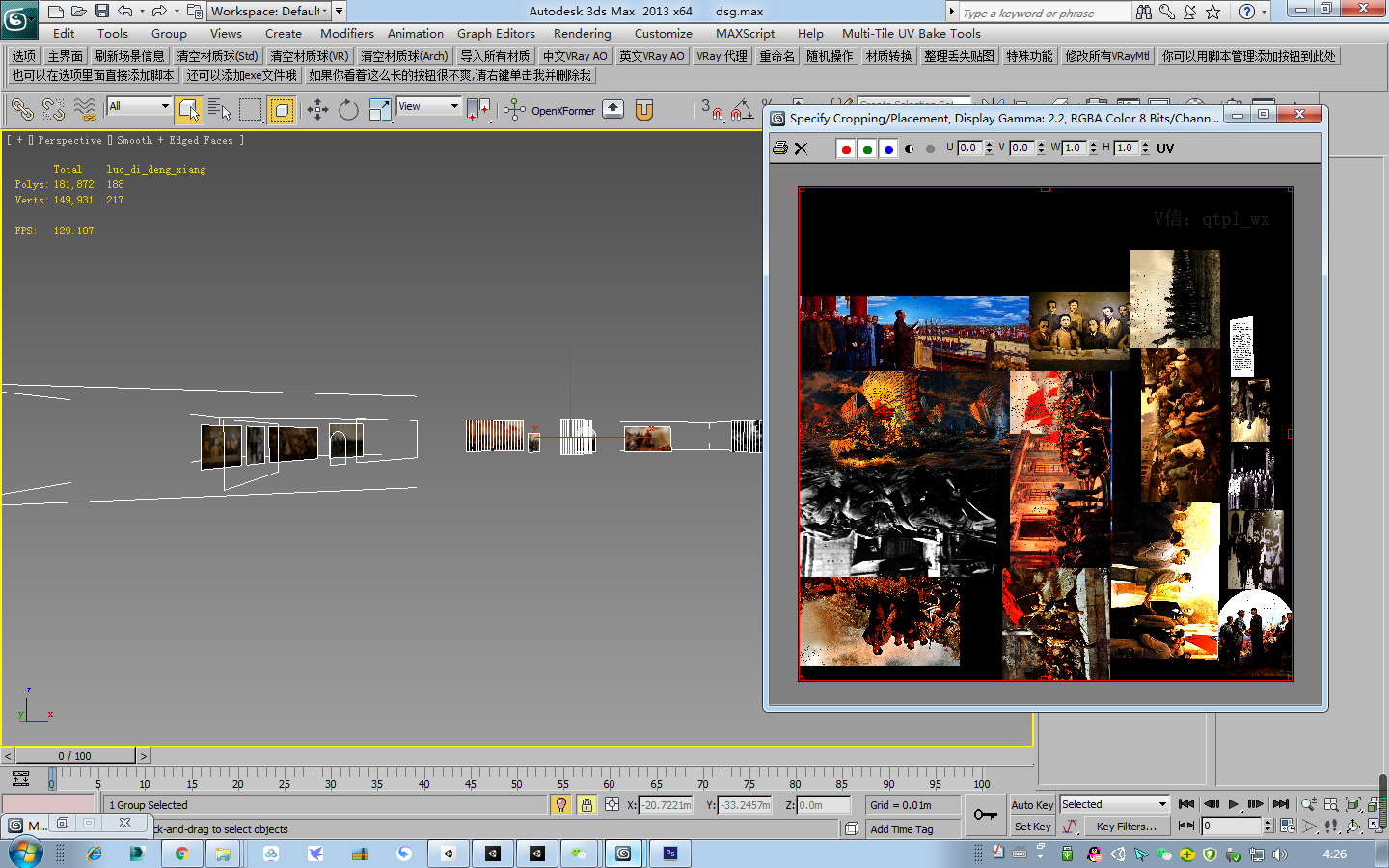
Task: Toggle alpha channel display icon
Action: click(910, 149)
